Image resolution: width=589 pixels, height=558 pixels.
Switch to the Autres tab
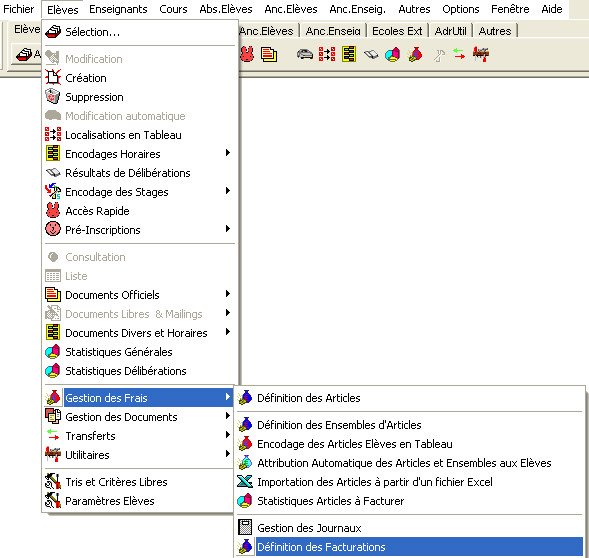tap(495, 31)
